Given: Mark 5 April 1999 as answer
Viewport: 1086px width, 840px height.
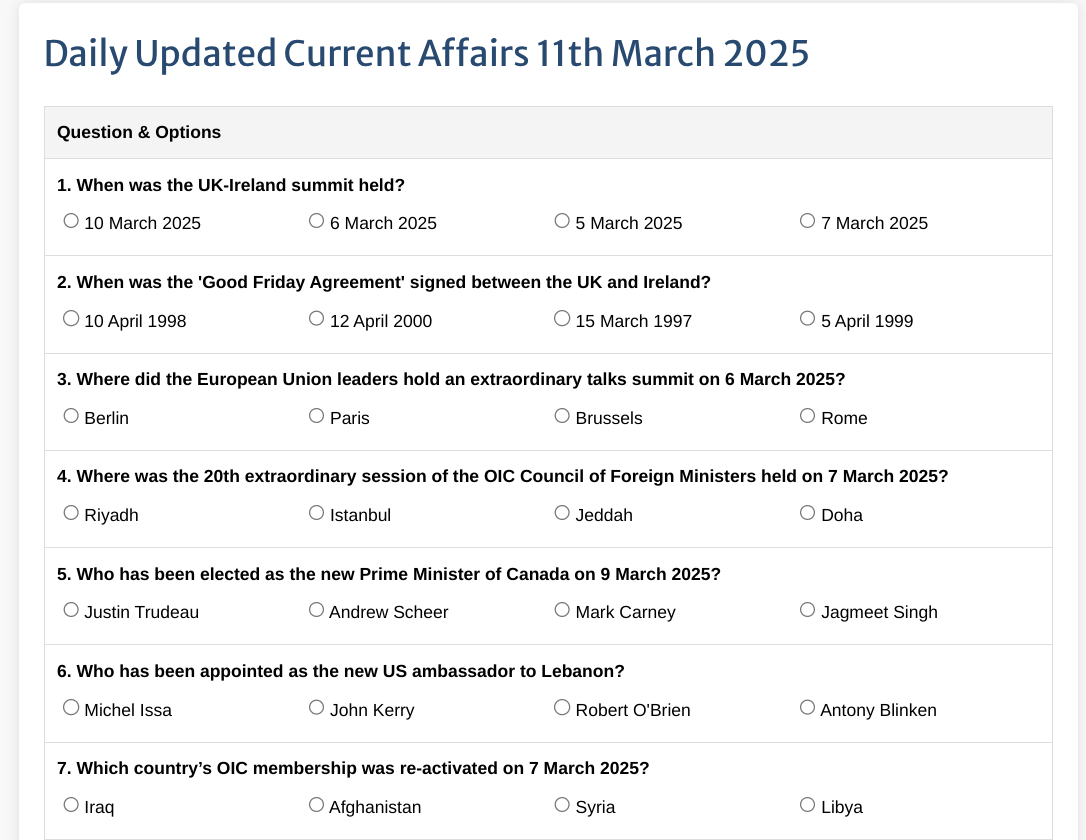Looking at the screenshot, I should 808,318.
